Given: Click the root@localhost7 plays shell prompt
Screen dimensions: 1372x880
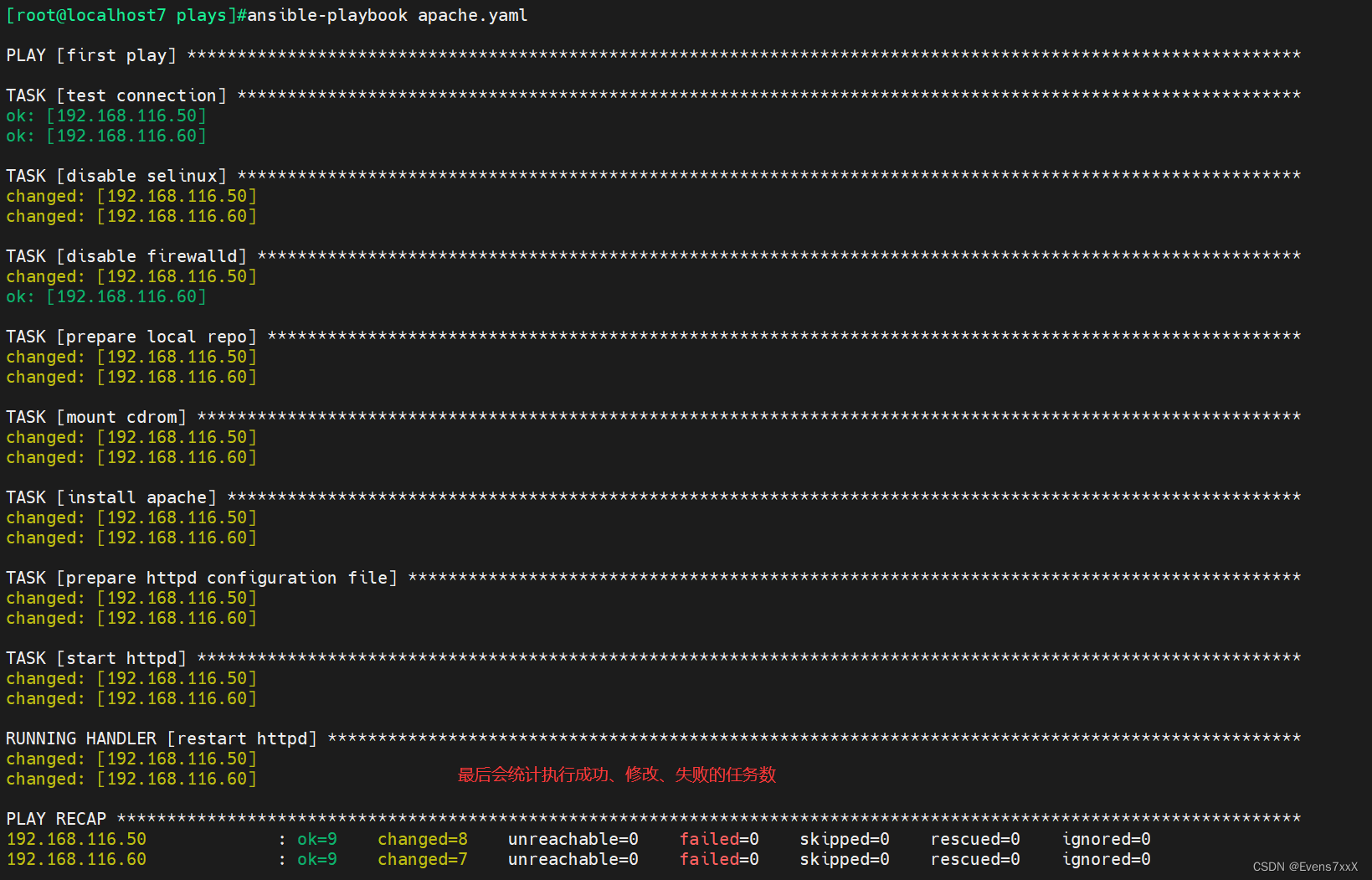Looking at the screenshot, I should coord(121,15).
